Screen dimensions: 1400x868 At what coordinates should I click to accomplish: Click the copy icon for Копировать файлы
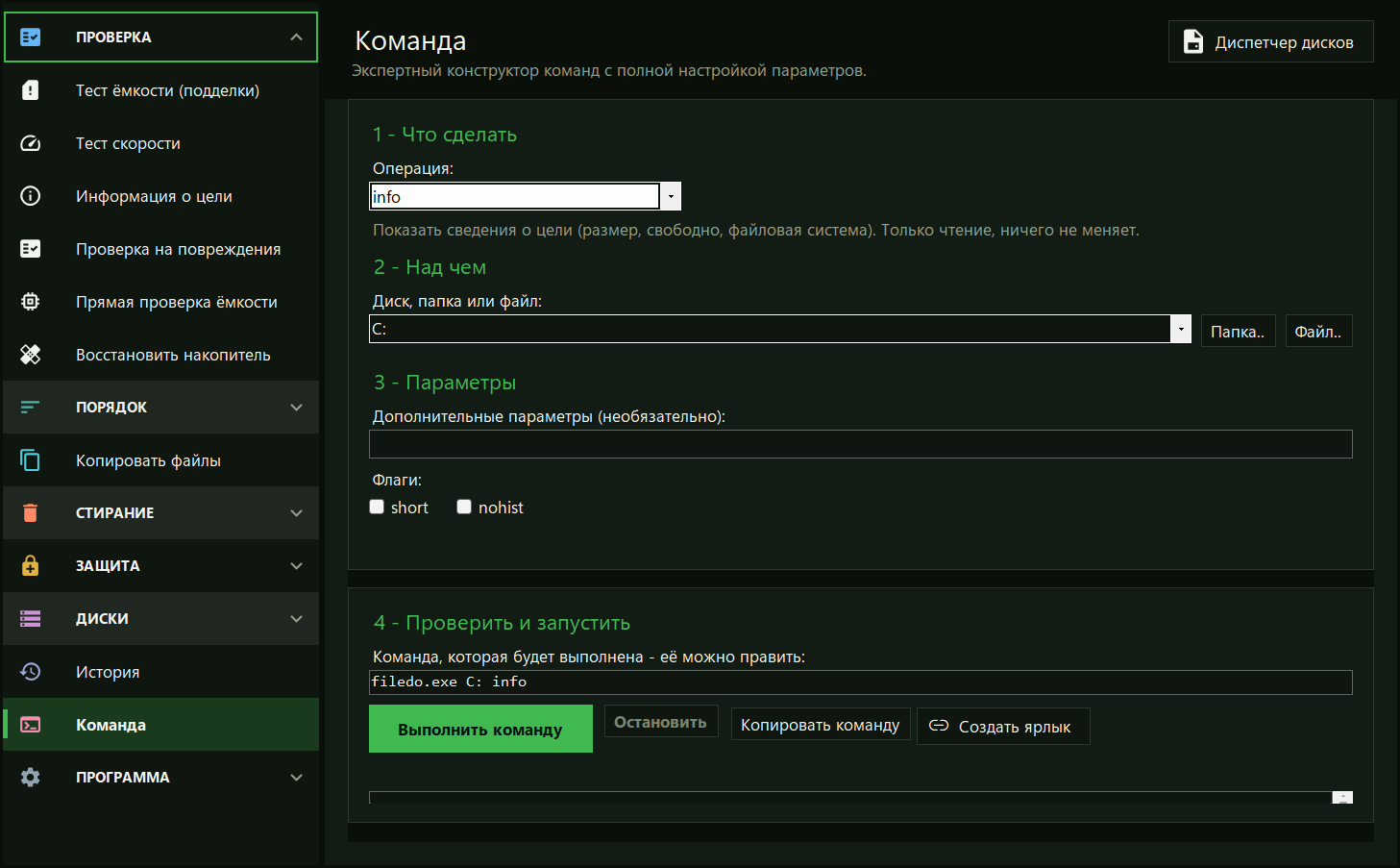tap(31, 460)
